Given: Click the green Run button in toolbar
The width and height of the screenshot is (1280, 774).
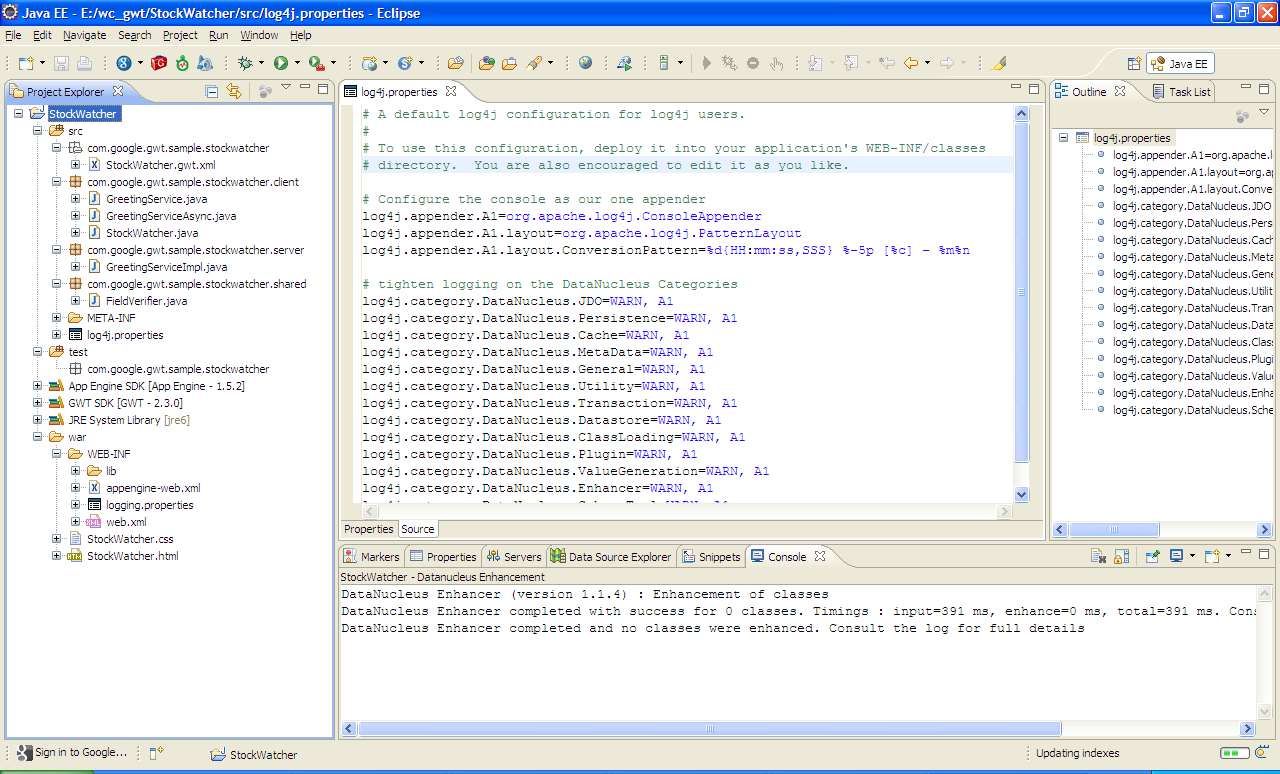Looking at the screenshot, I should pyautogui.click(x=281, y=63).
